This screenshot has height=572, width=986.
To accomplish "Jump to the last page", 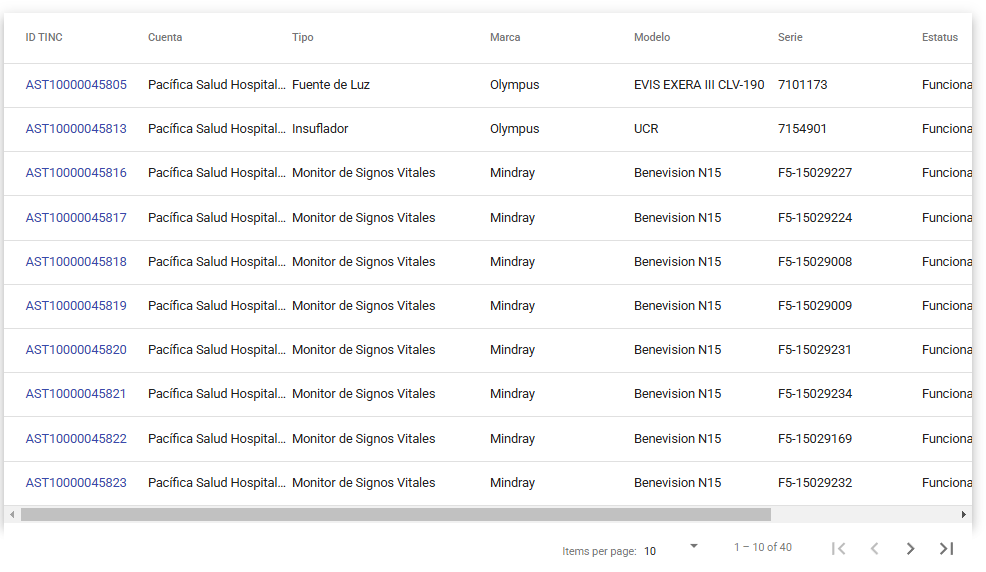I will pos(946,548).
